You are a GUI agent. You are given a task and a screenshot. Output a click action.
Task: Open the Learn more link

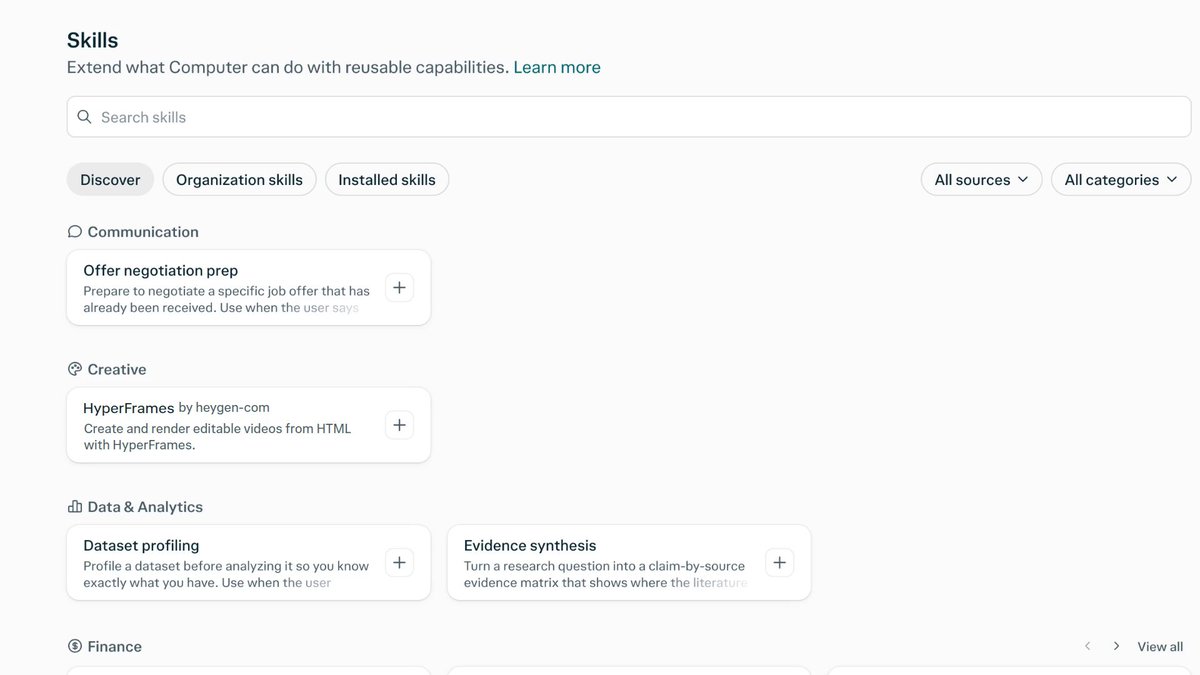tap(557, 67)
